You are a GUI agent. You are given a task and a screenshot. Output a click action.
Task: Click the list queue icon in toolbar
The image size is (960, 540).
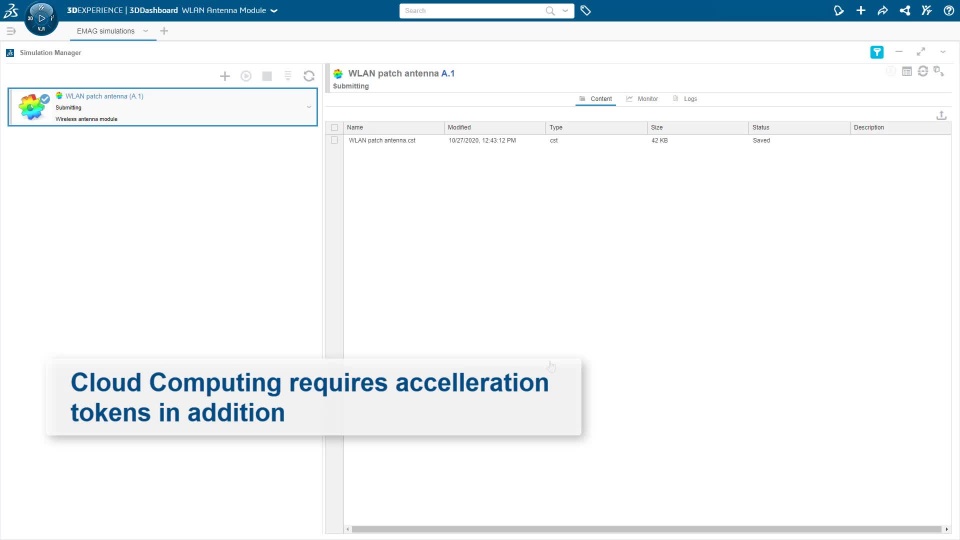(288, 76)
